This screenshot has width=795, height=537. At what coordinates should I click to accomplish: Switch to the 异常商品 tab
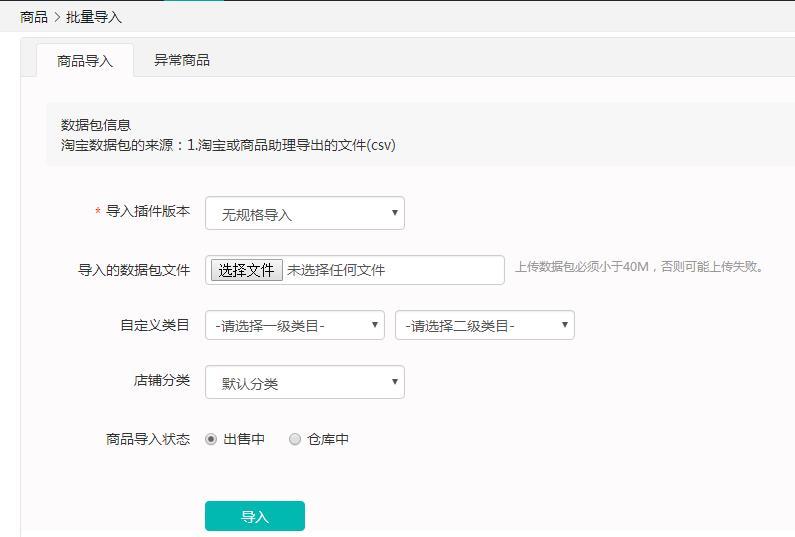182,60
